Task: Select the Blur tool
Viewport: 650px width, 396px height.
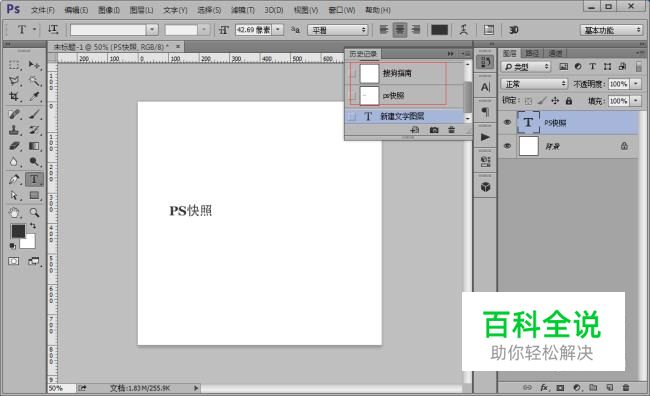Action: tap(14, 162)
